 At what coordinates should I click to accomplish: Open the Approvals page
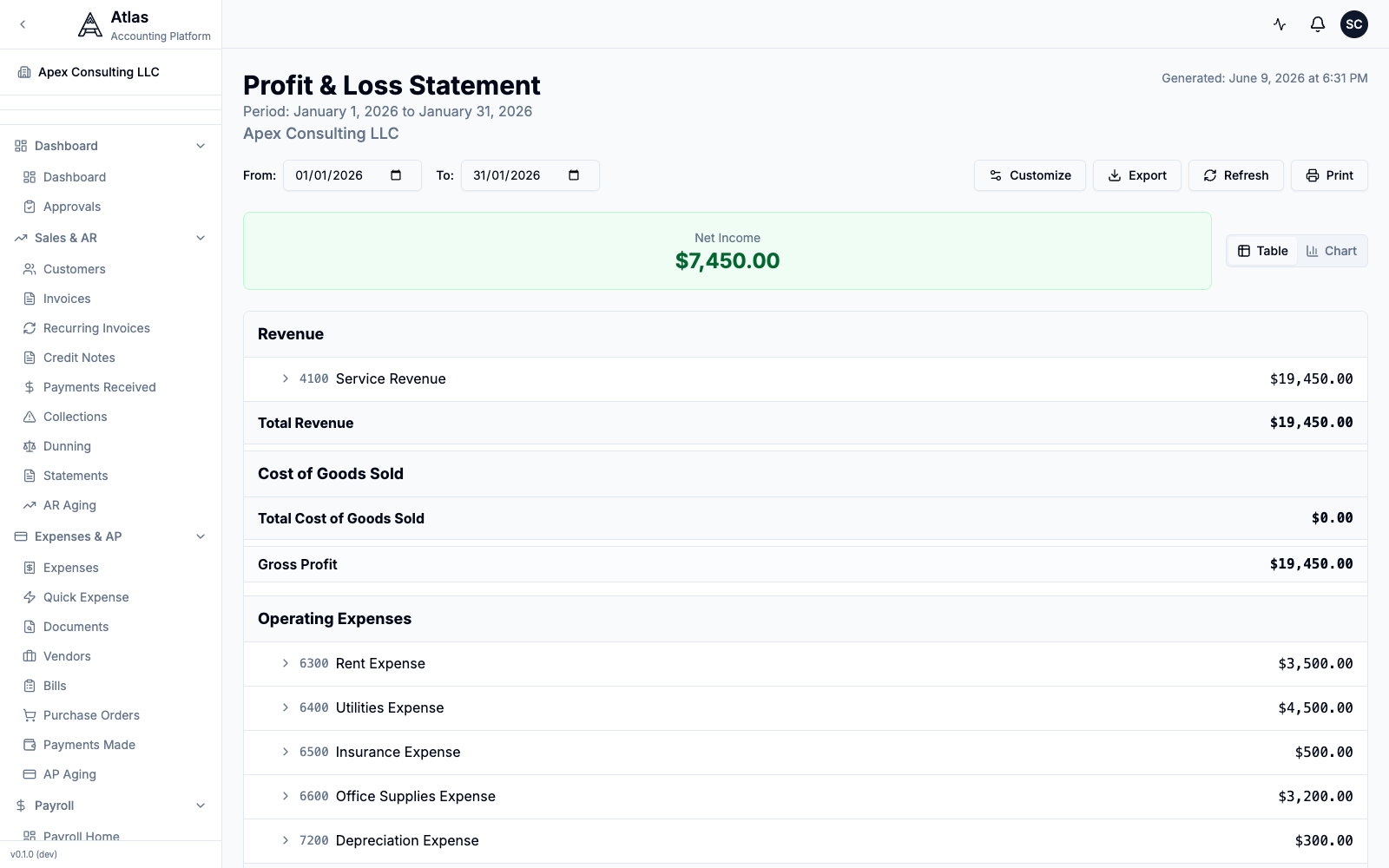[72, 207]
